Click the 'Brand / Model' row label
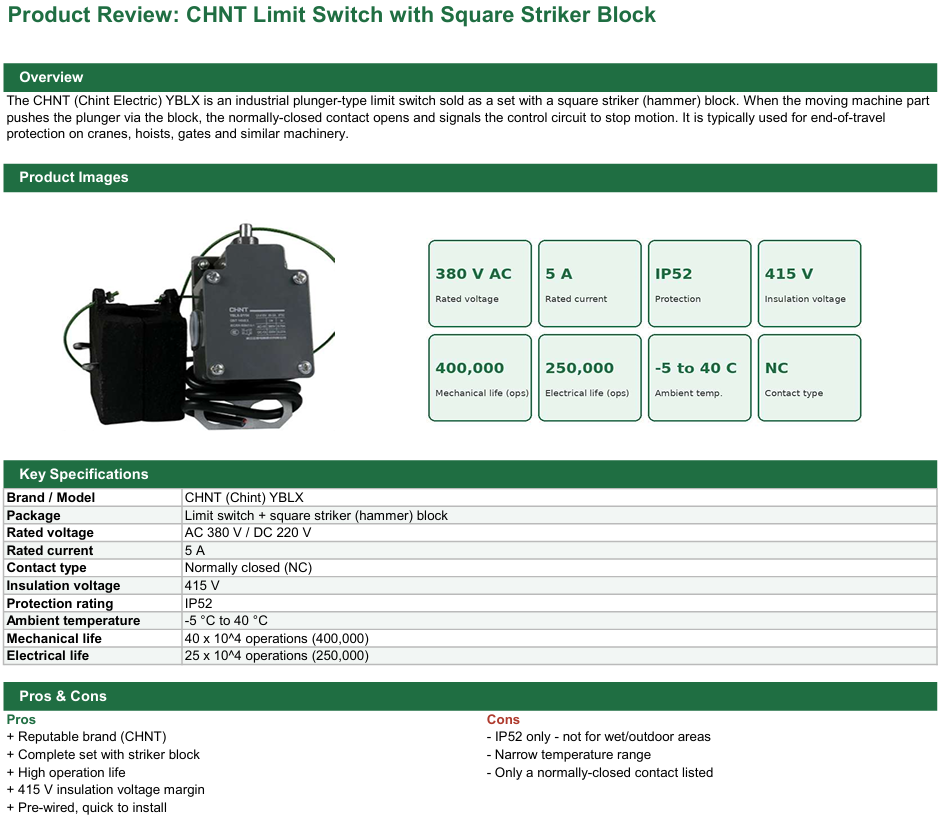941x823 pixels. (51, 498)
